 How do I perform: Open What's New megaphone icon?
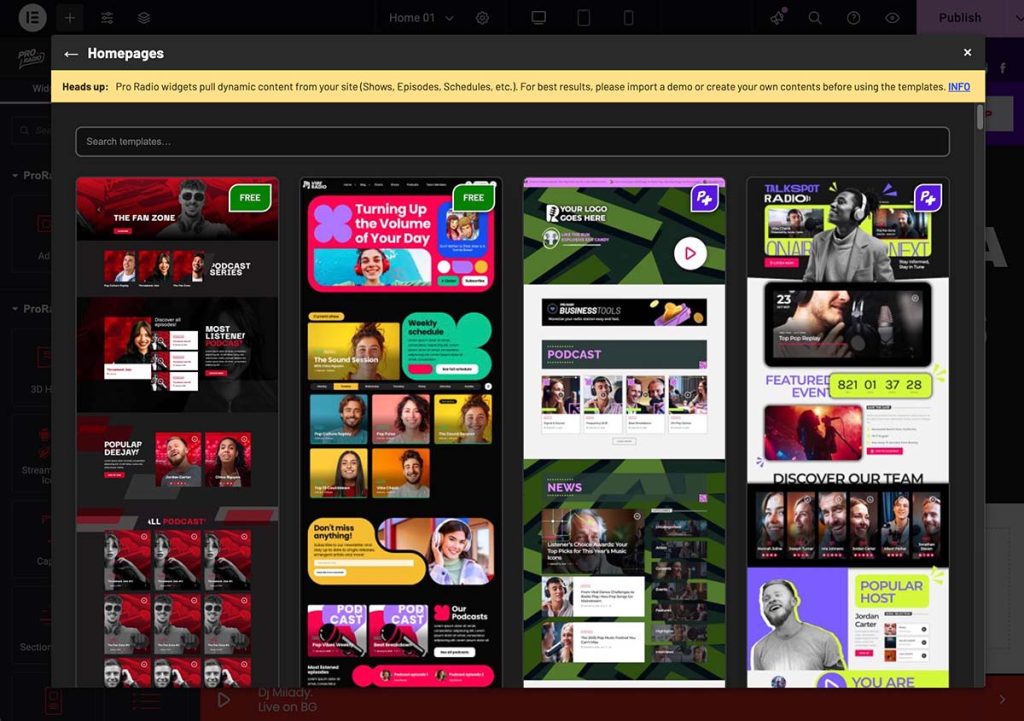point(777,18)
